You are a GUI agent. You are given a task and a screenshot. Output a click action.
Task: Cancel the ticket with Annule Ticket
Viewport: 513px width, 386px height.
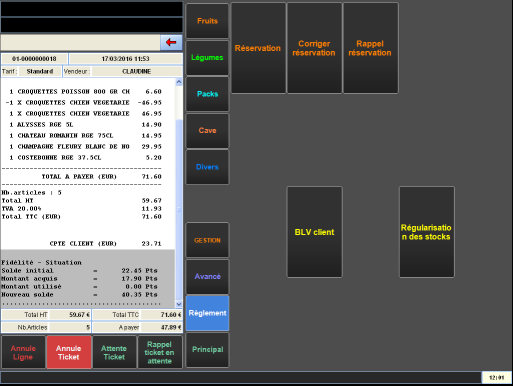point(69,352)
